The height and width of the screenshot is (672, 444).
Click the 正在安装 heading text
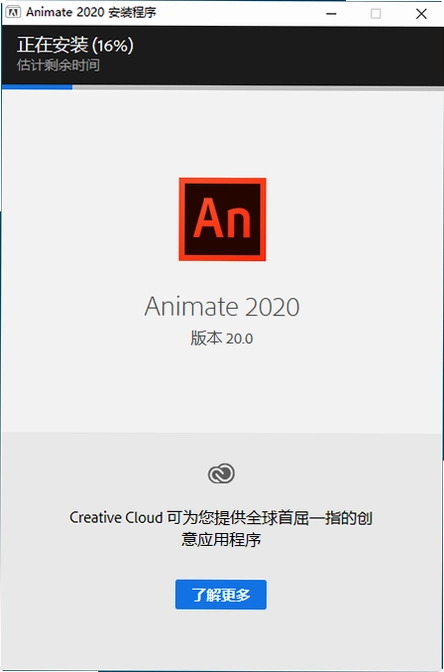pyautogui.click(x=53, y=45)
